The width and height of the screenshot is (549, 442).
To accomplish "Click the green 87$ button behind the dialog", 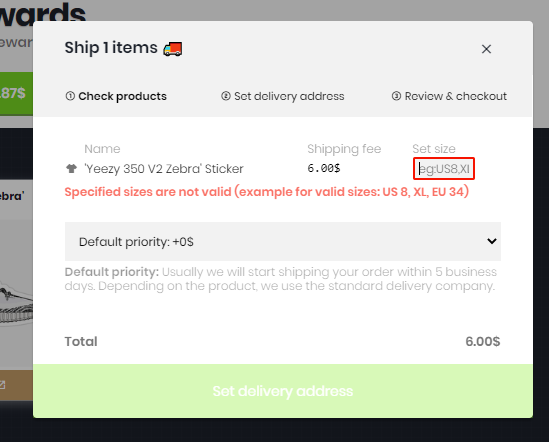I will 16,94.
